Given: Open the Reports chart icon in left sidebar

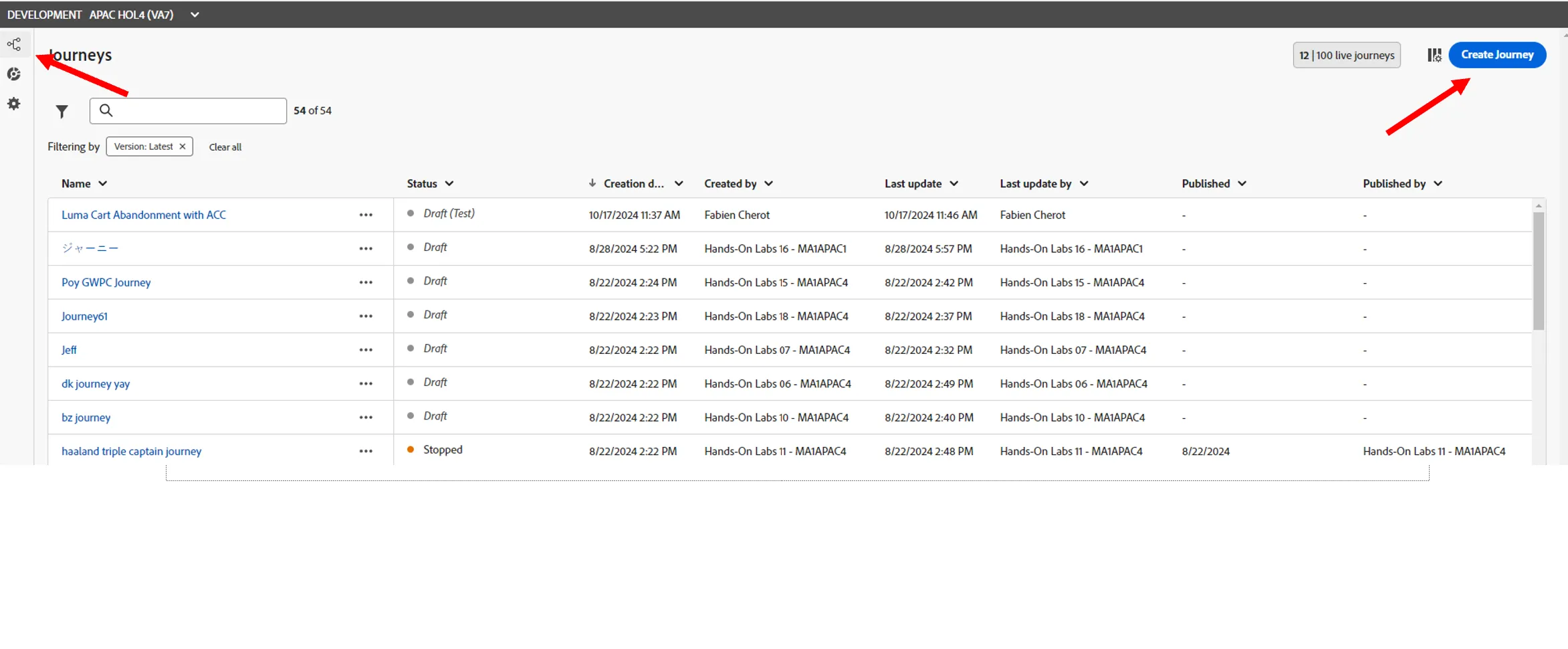Looking at the screenshot, I should pos(14,74).
